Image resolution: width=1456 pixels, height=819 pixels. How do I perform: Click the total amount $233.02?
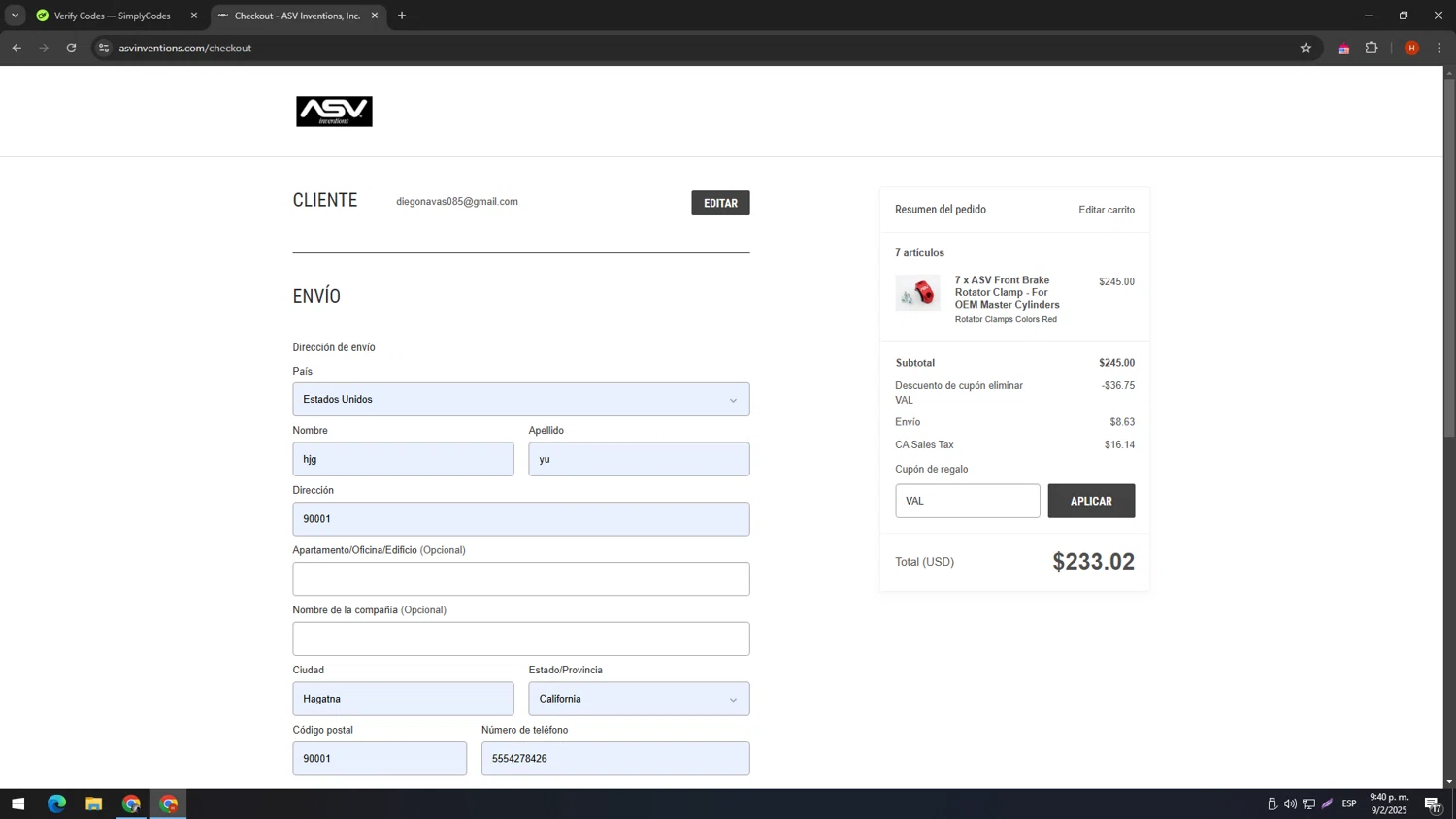pyautogui.click(x=1093, y=562)
